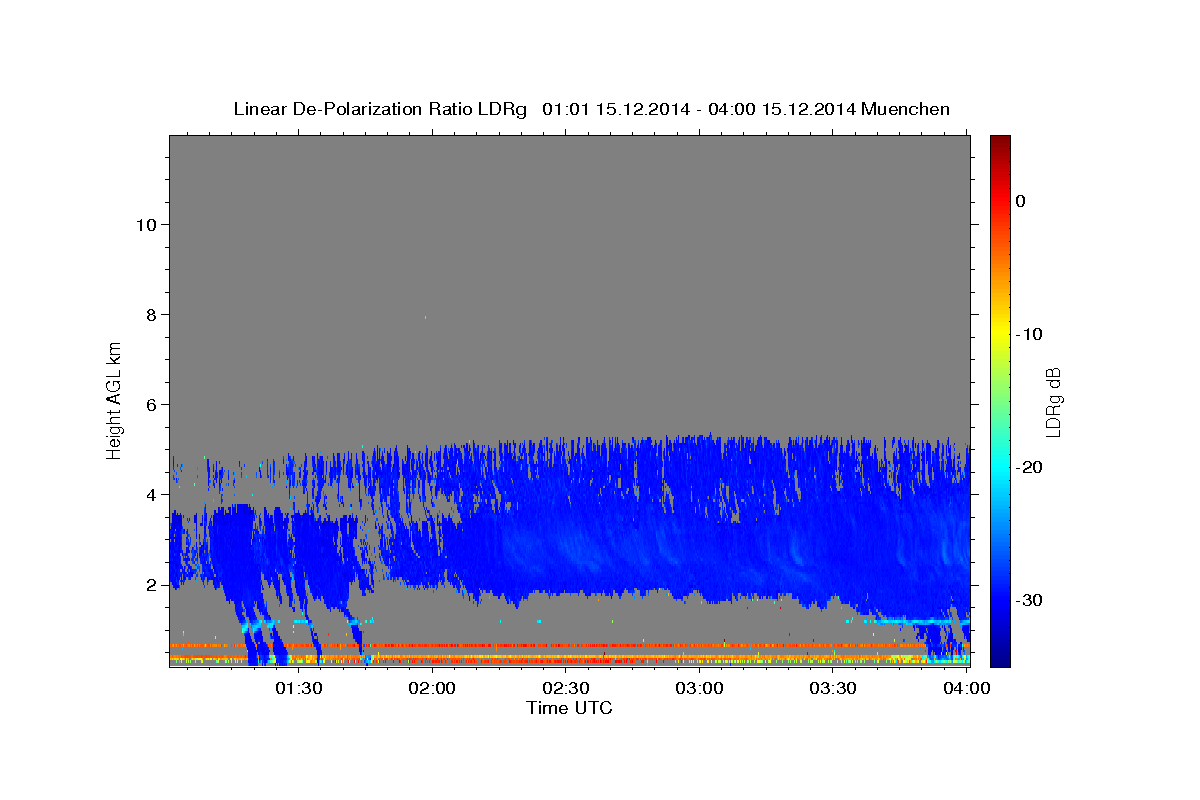
Task: Click the 'Height AGL km' axis label
Action: [x=115, y=400]
